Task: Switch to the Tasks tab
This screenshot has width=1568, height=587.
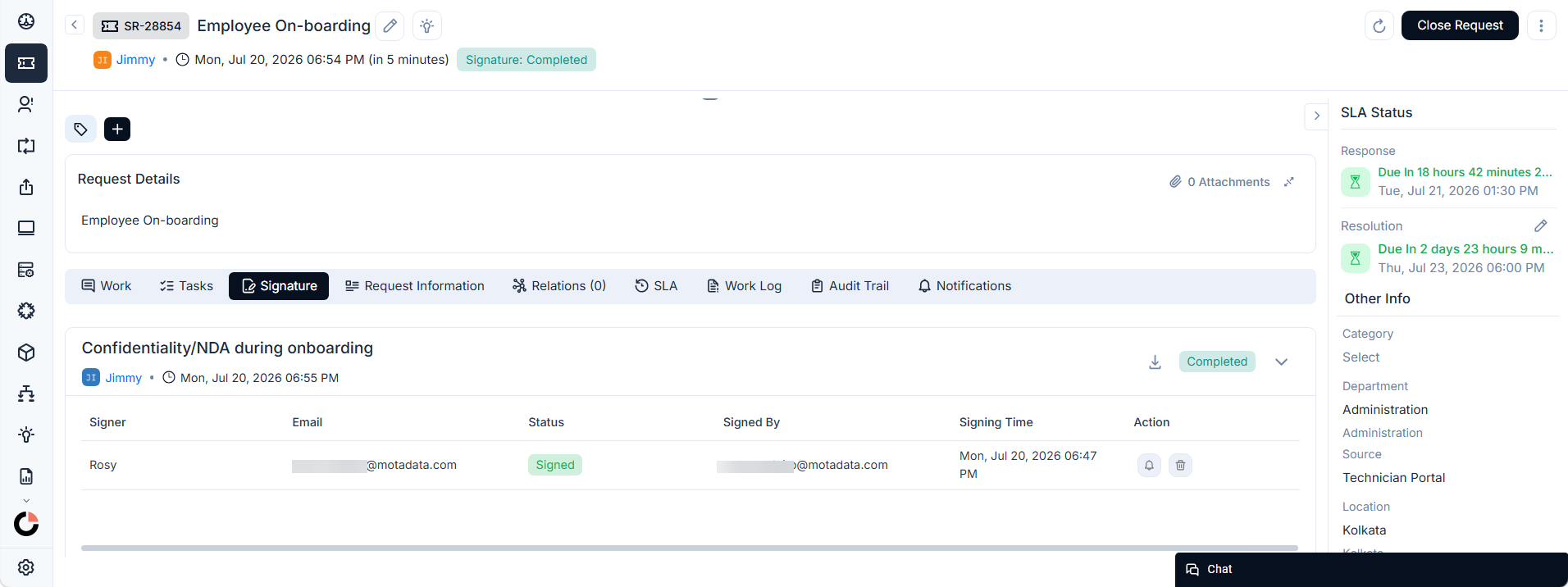Action: point(186,286)
